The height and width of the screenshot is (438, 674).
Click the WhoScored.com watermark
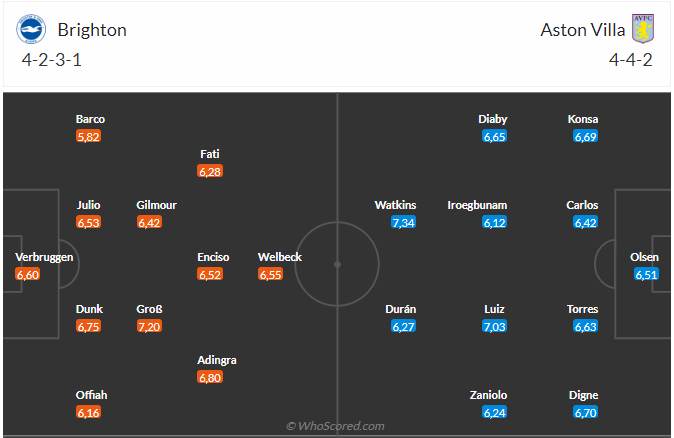coord(336,426)
